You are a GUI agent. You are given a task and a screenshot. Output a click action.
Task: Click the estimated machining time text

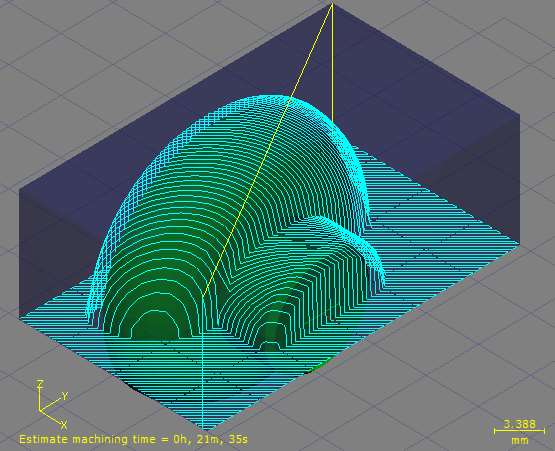tap(133, 439)
